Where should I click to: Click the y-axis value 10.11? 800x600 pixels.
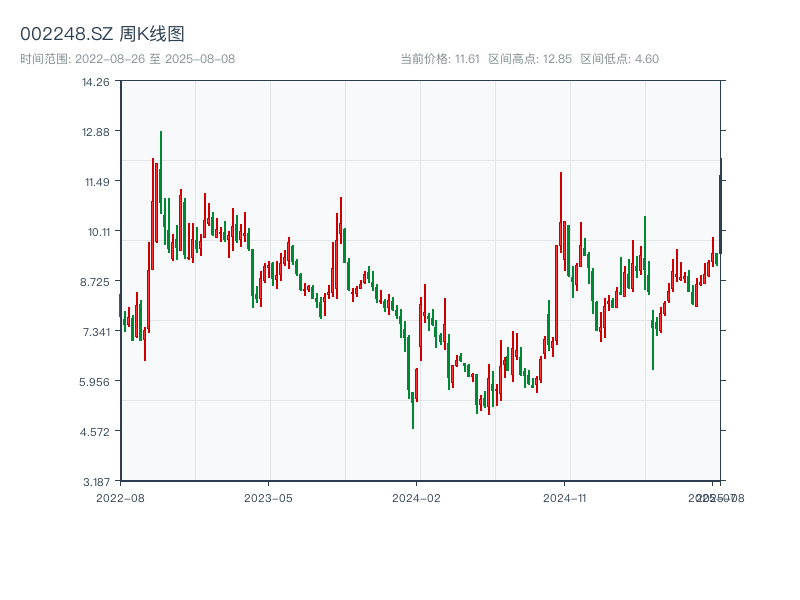98,232
